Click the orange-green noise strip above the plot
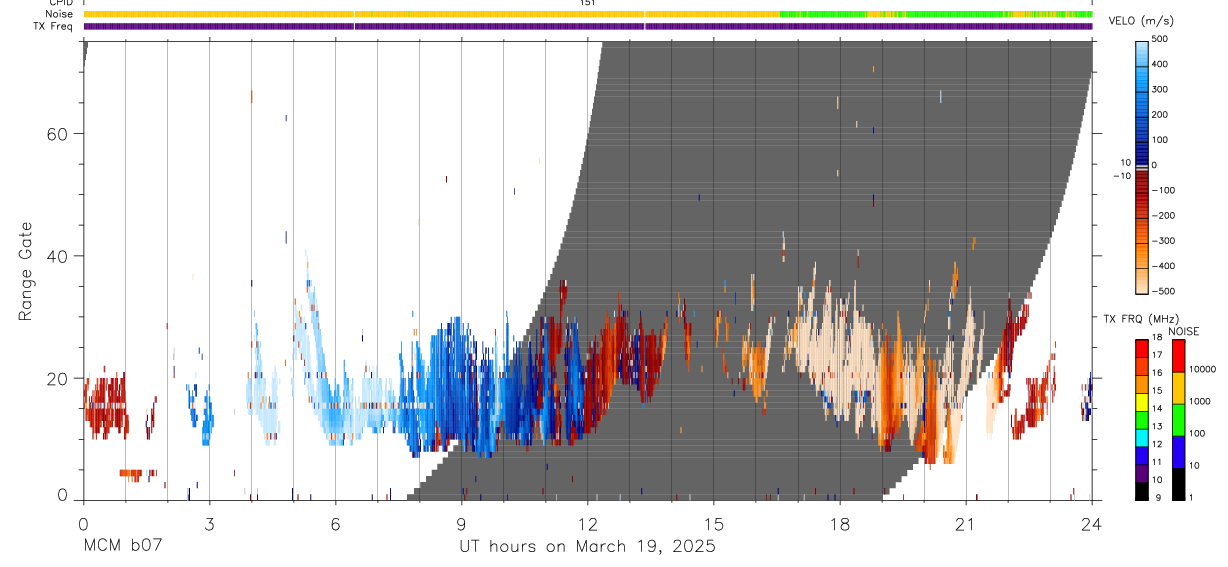 tap(588, 14)
